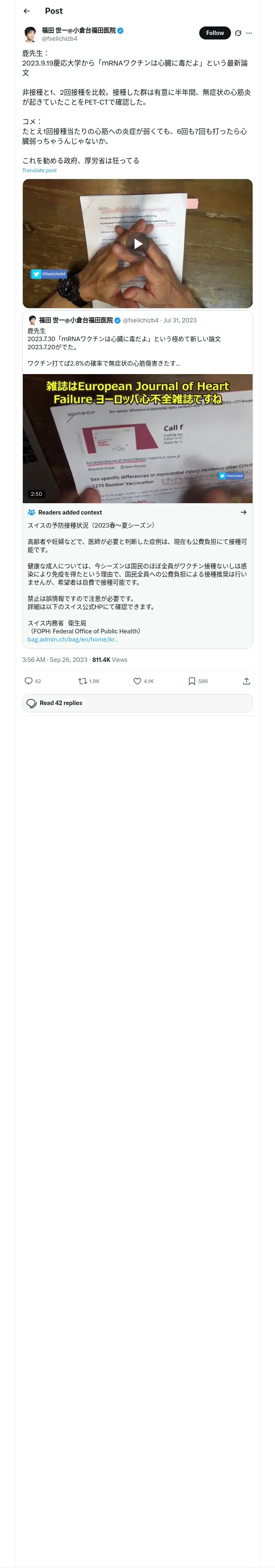Click the share upload icon
The height and width of the screenshot is (1568, 275).
[246, 681]
